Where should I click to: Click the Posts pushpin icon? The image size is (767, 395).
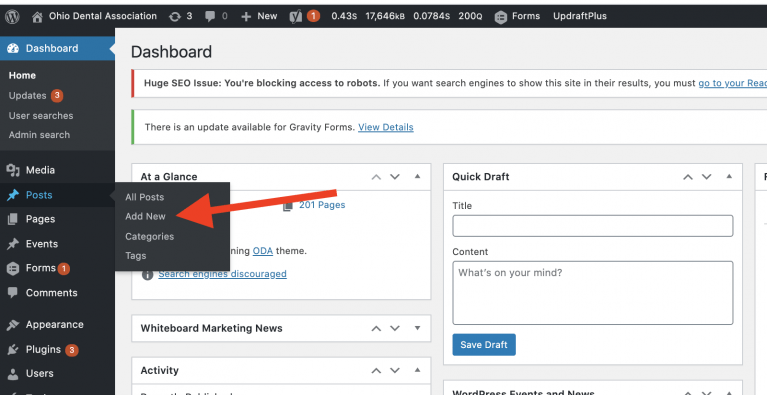[x=13, y=195]
